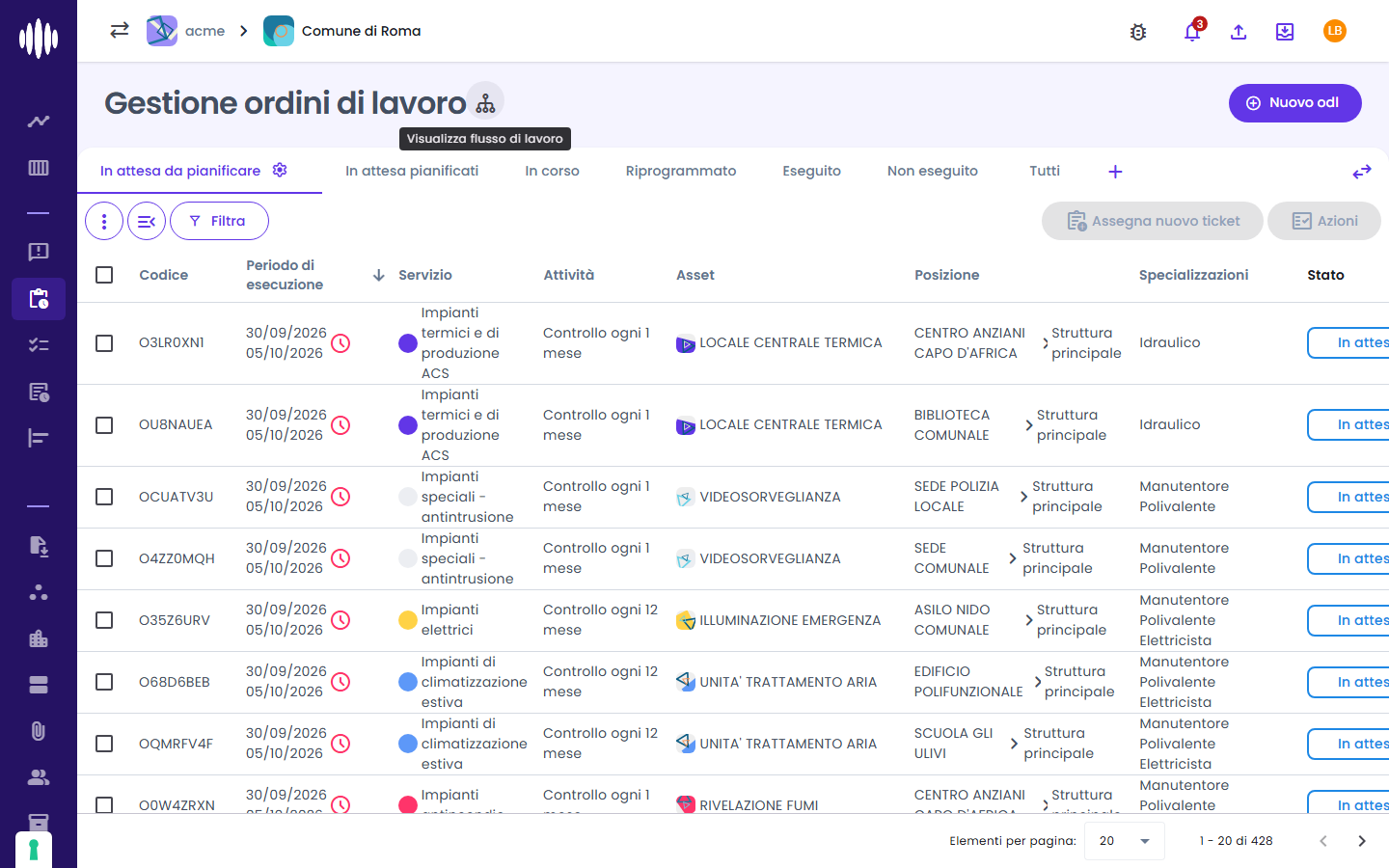The height and width of the screenshot is (868, 1389).
Task: Open the ticket feedback icon in sidebar
Action: tap(39, 253)
